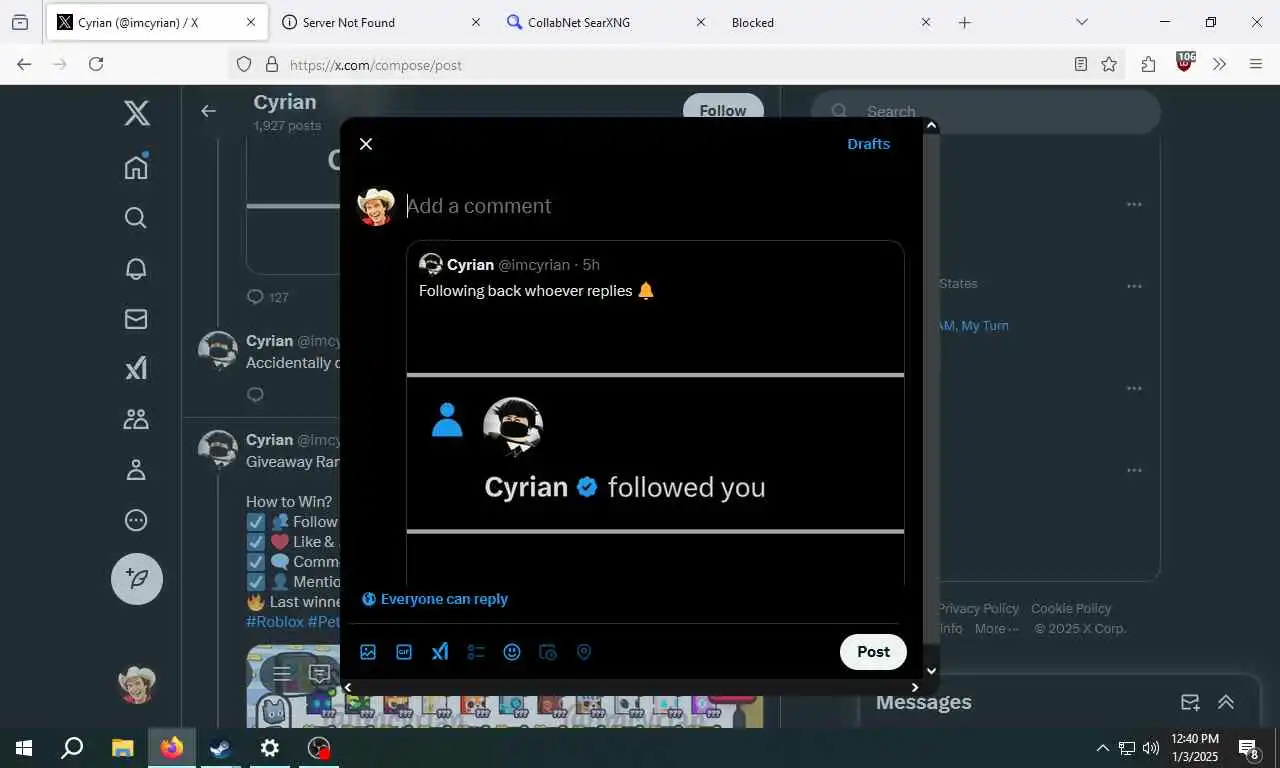Expand the Messages drawer
The width and height of the screenshot is (1280, 768).
tap(1226, 702)
